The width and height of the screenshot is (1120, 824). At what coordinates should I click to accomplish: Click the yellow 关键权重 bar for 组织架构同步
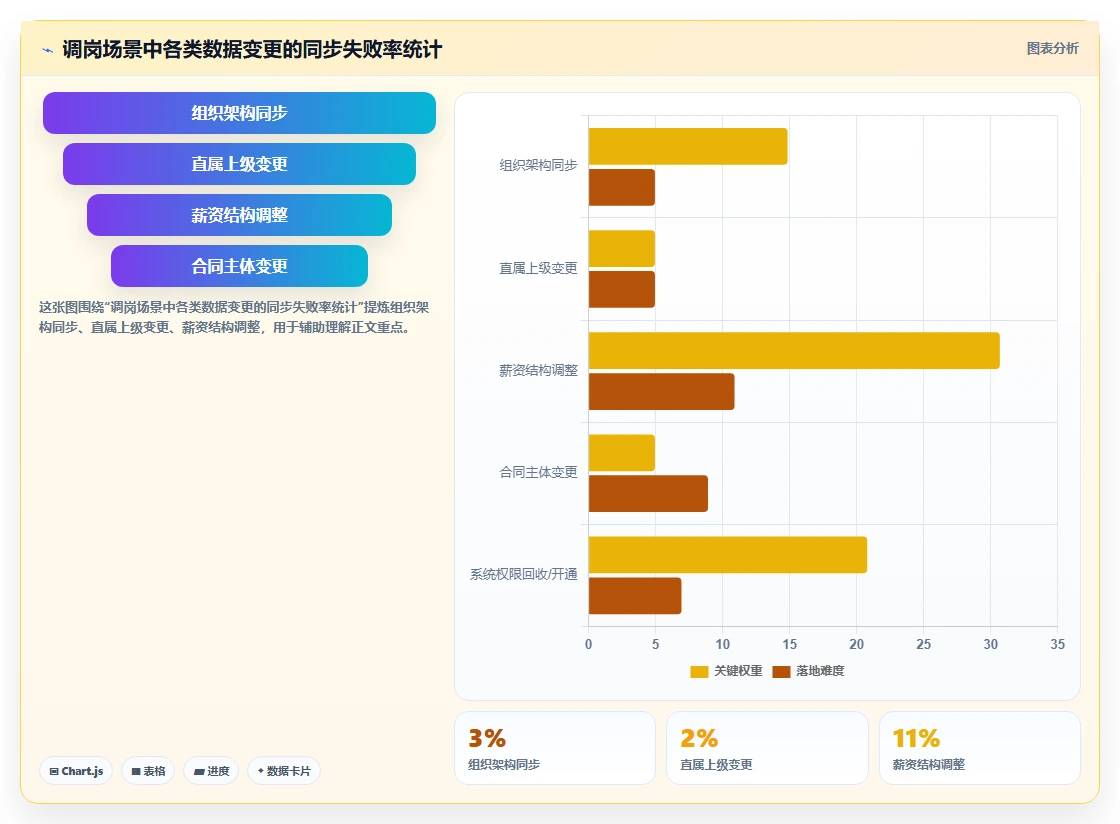point(688,146)
